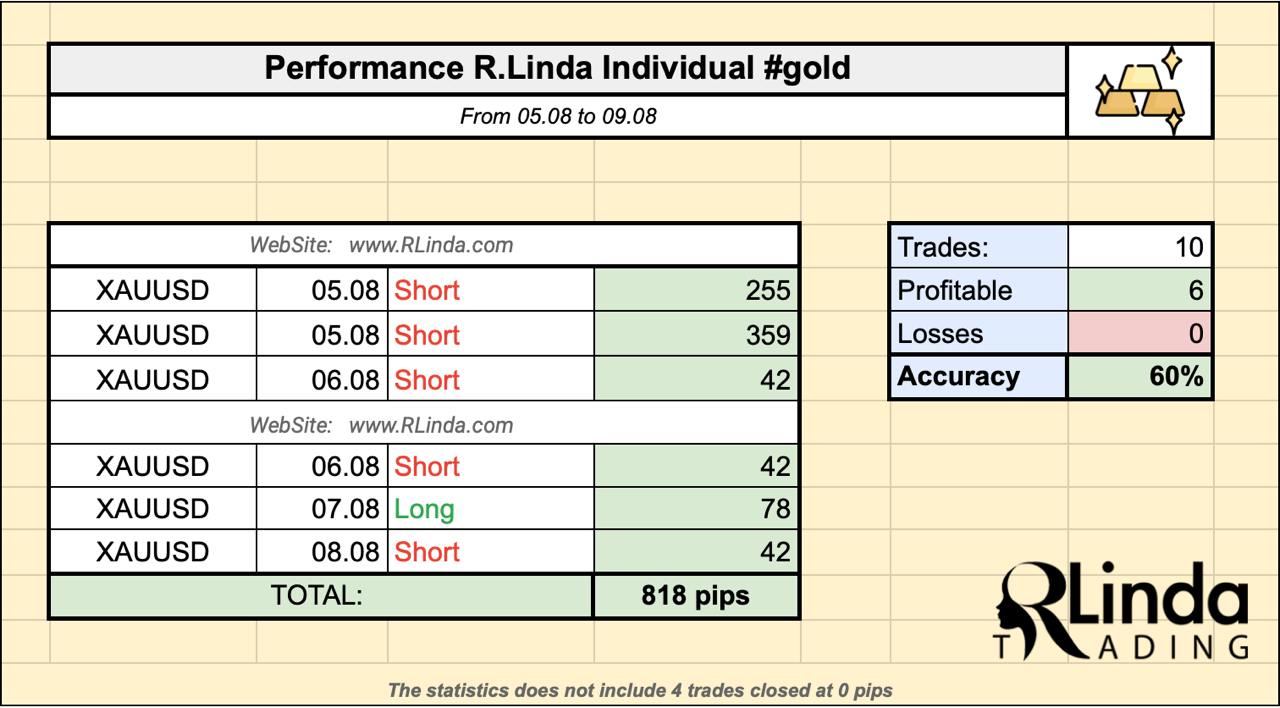
Task: Select the Performance R.Linda Individual #gold title
Action: click(x=557, y=68)
